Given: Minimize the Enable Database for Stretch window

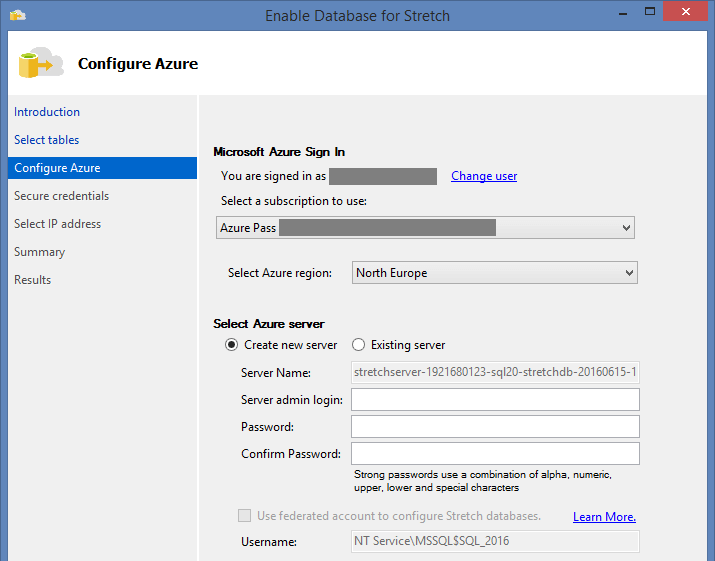Looking at the screenshot, I should tap(623, 13).
